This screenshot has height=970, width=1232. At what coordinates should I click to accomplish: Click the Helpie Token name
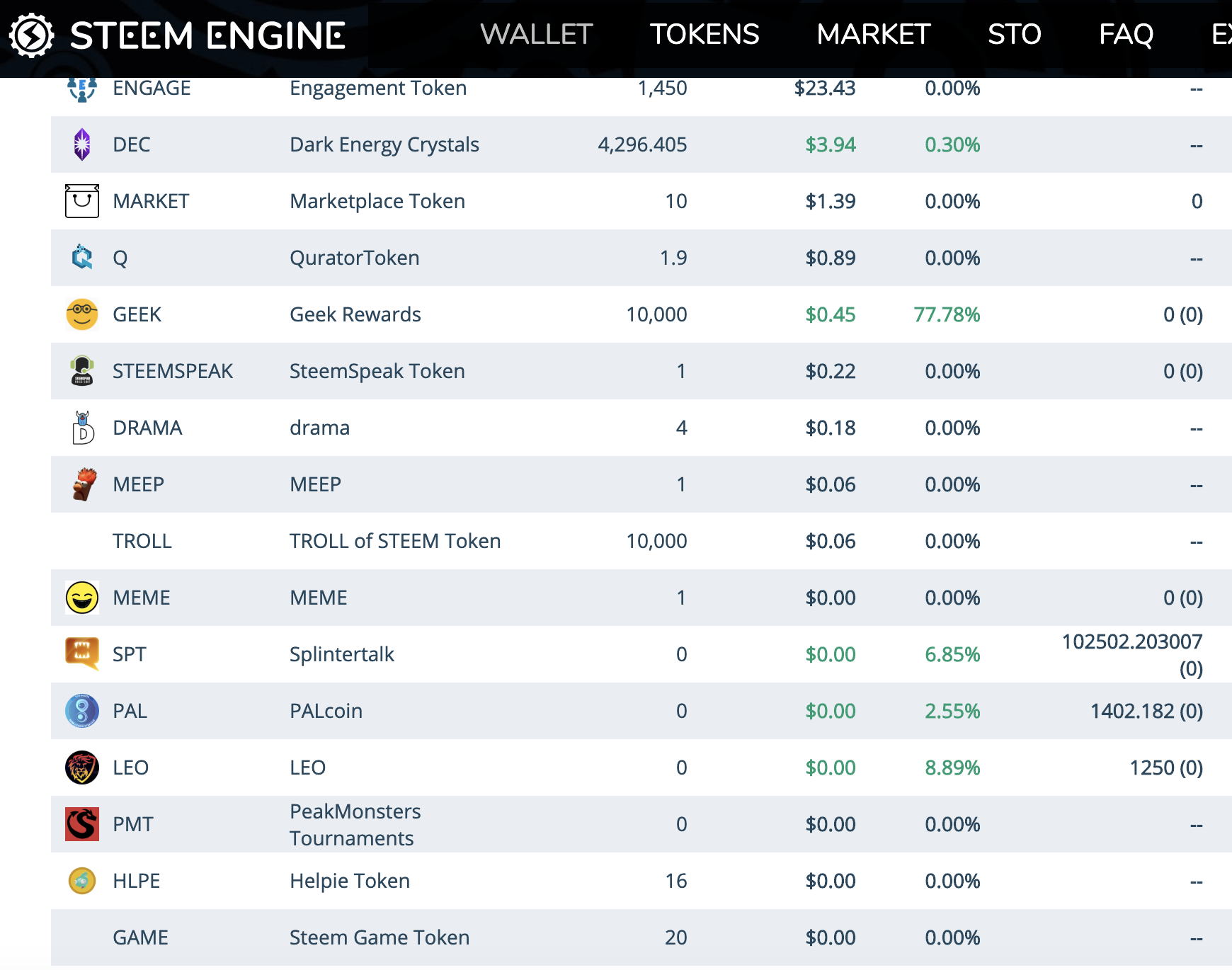point(350,881)
